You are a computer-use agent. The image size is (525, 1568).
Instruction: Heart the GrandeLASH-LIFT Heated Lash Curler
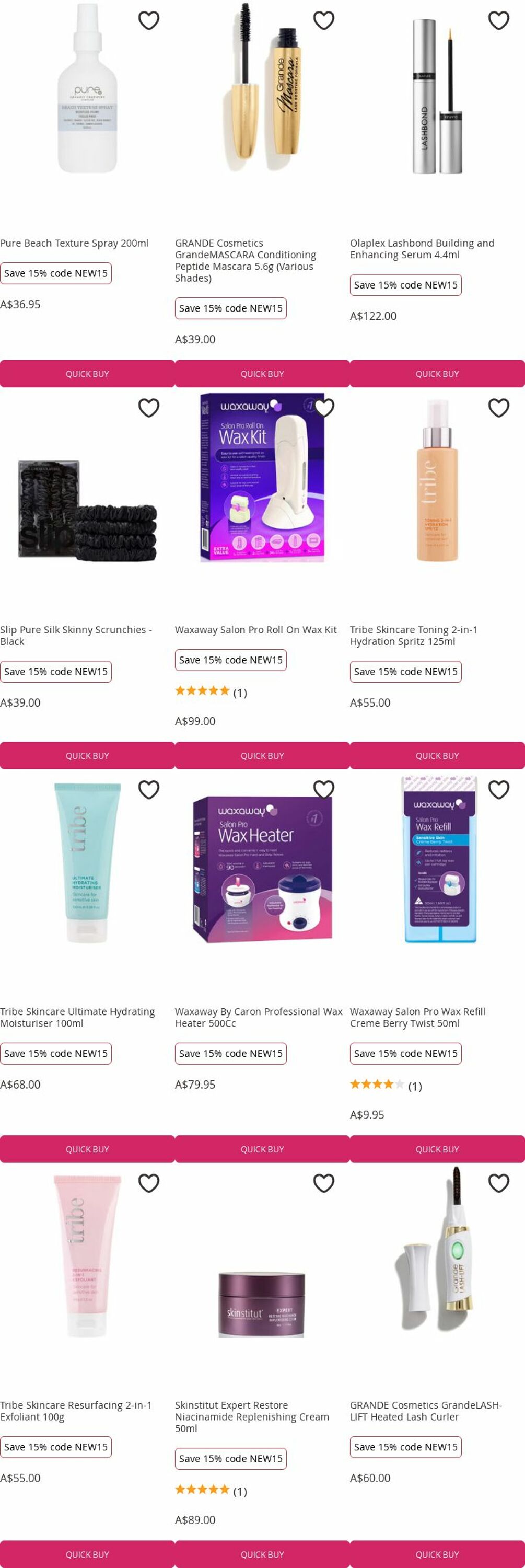tap(499, 1183)
